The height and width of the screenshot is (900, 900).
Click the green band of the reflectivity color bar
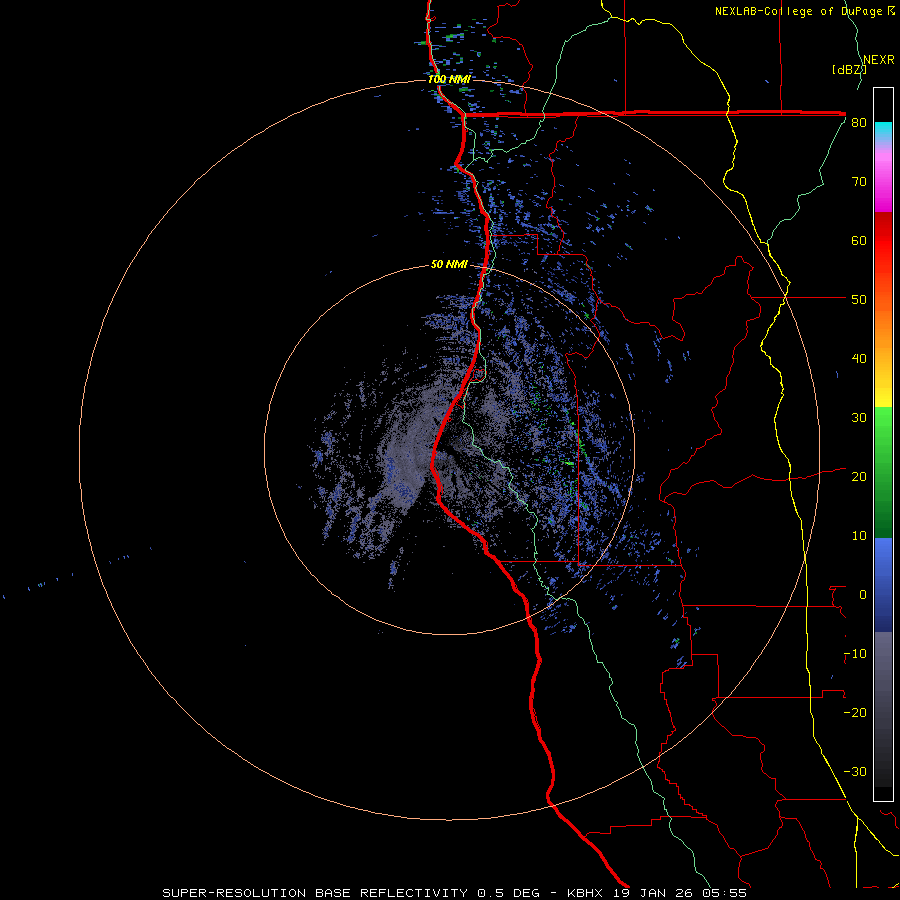point(883,472)
